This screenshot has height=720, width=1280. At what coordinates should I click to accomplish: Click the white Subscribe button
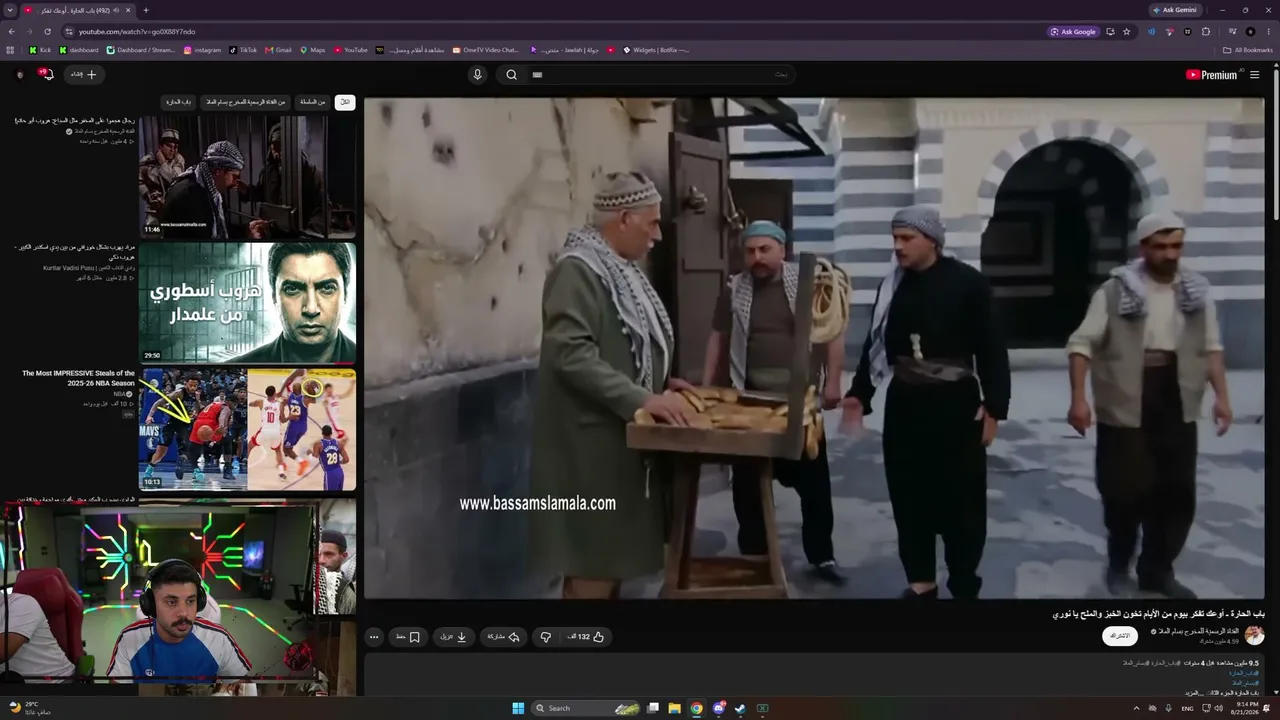[1120, 636]
